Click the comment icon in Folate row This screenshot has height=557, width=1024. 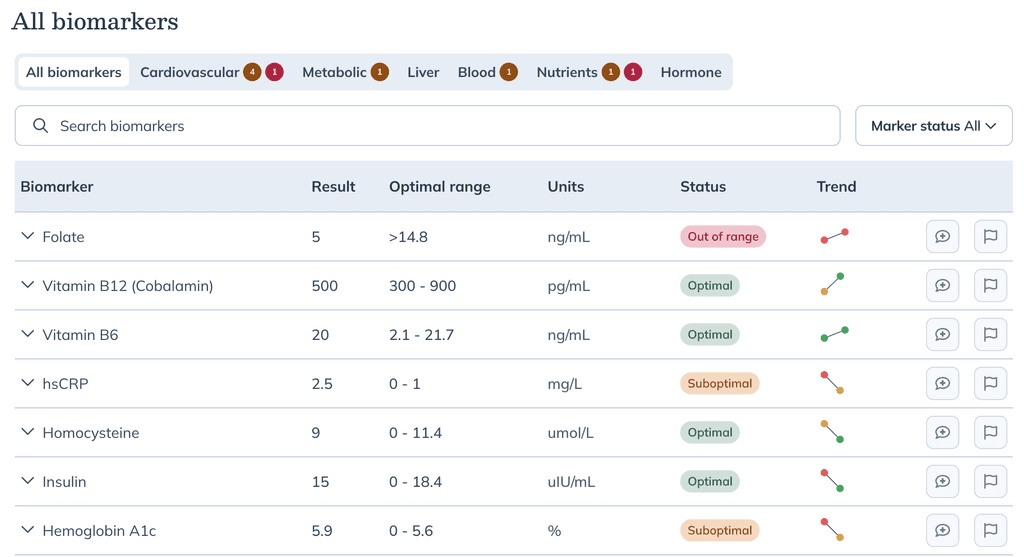tap(942, 236)
